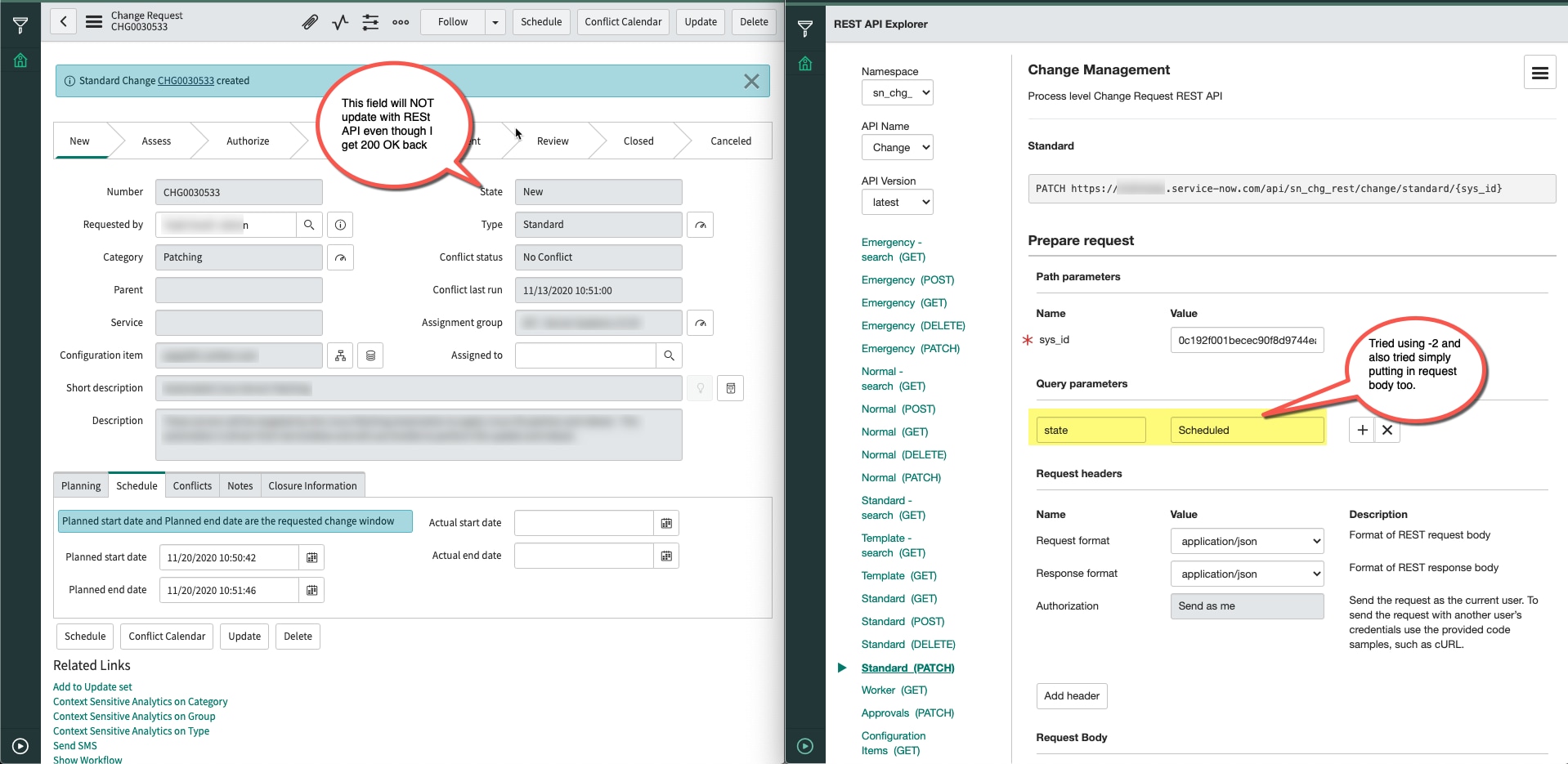The image size is (1568, 764).
Task: Open the API Version latest dropdown
Action: coord(897,203)
